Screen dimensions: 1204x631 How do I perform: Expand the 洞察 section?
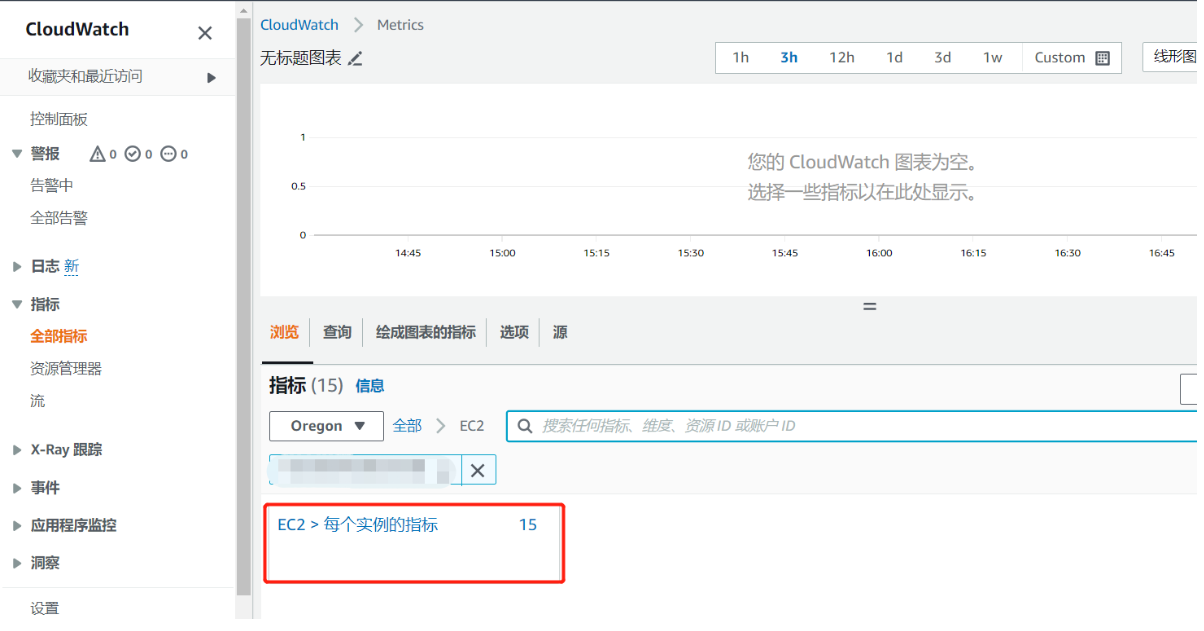tap(17, 563)
